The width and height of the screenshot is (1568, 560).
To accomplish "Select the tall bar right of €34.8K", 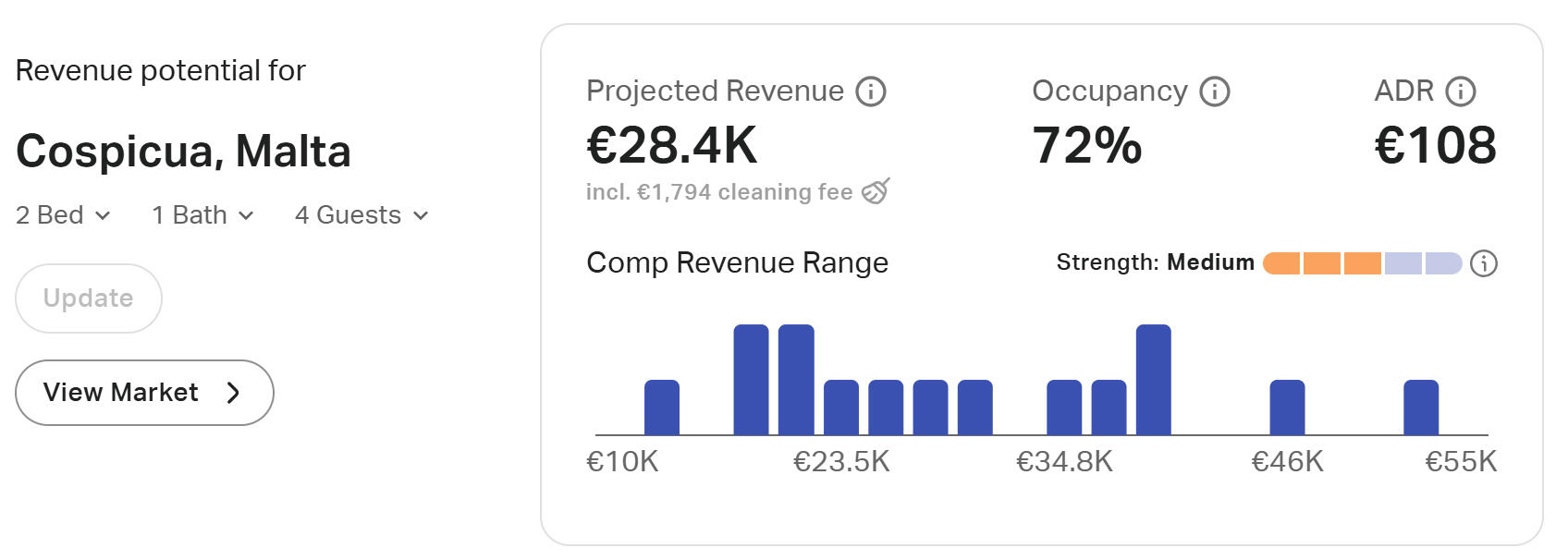I will [1153, 380].
